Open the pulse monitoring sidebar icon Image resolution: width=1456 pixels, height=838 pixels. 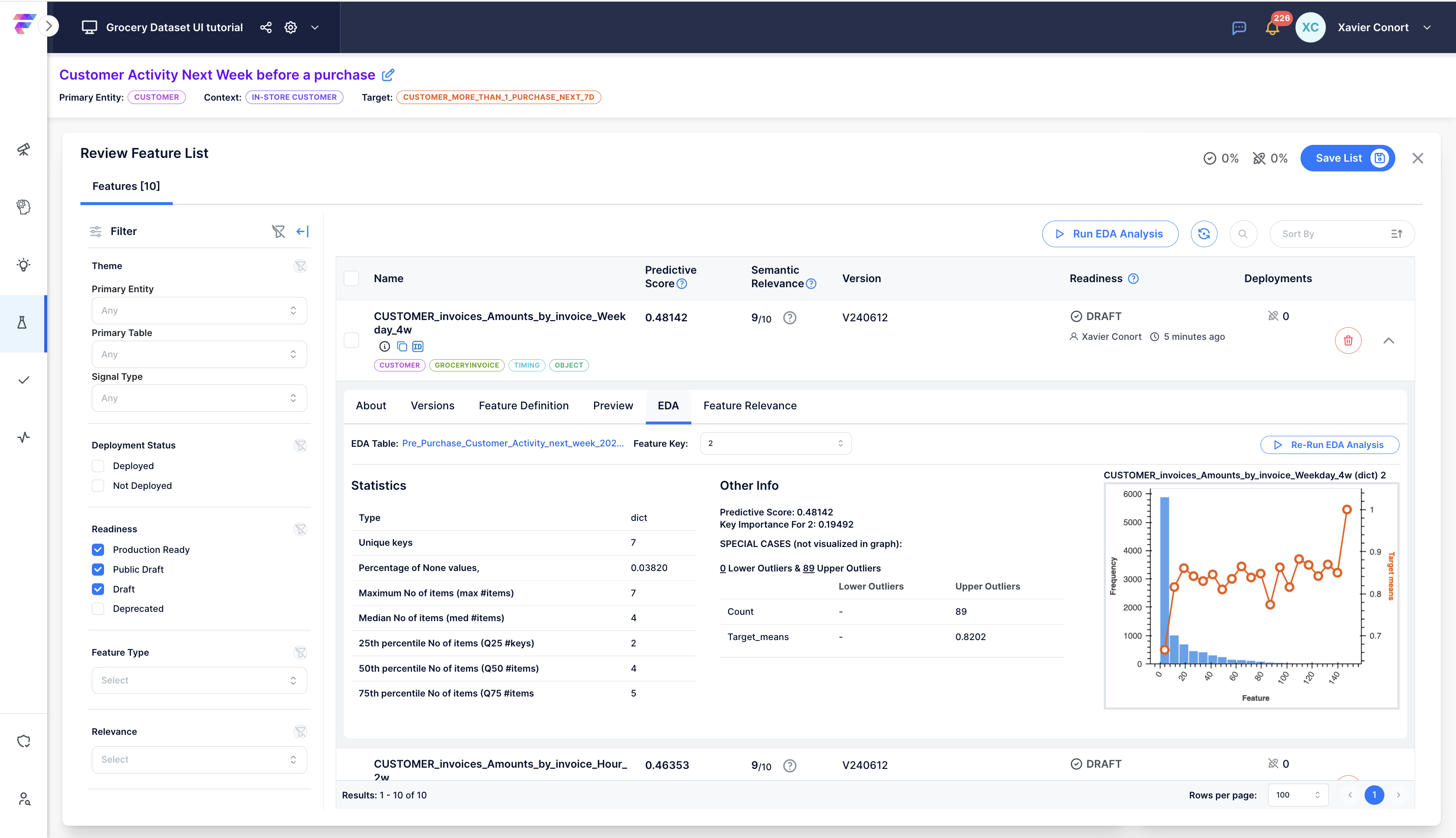(24, 438)
